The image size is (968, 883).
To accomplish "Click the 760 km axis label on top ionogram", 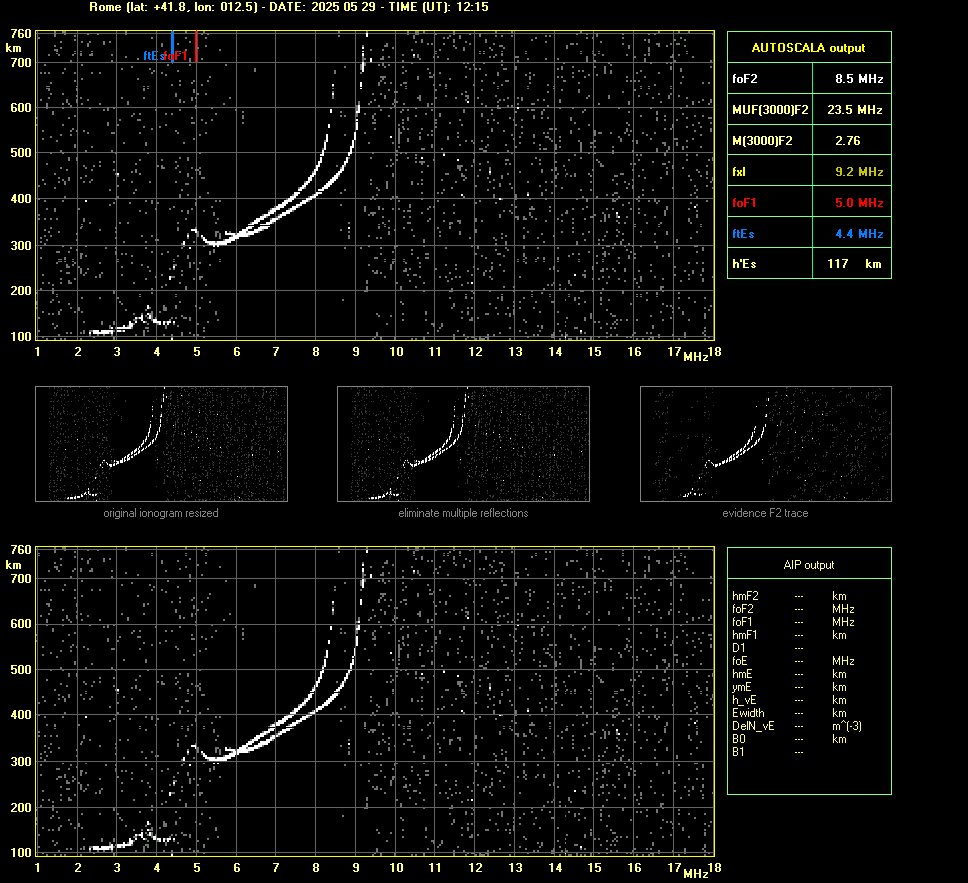I will pos(21,34).
